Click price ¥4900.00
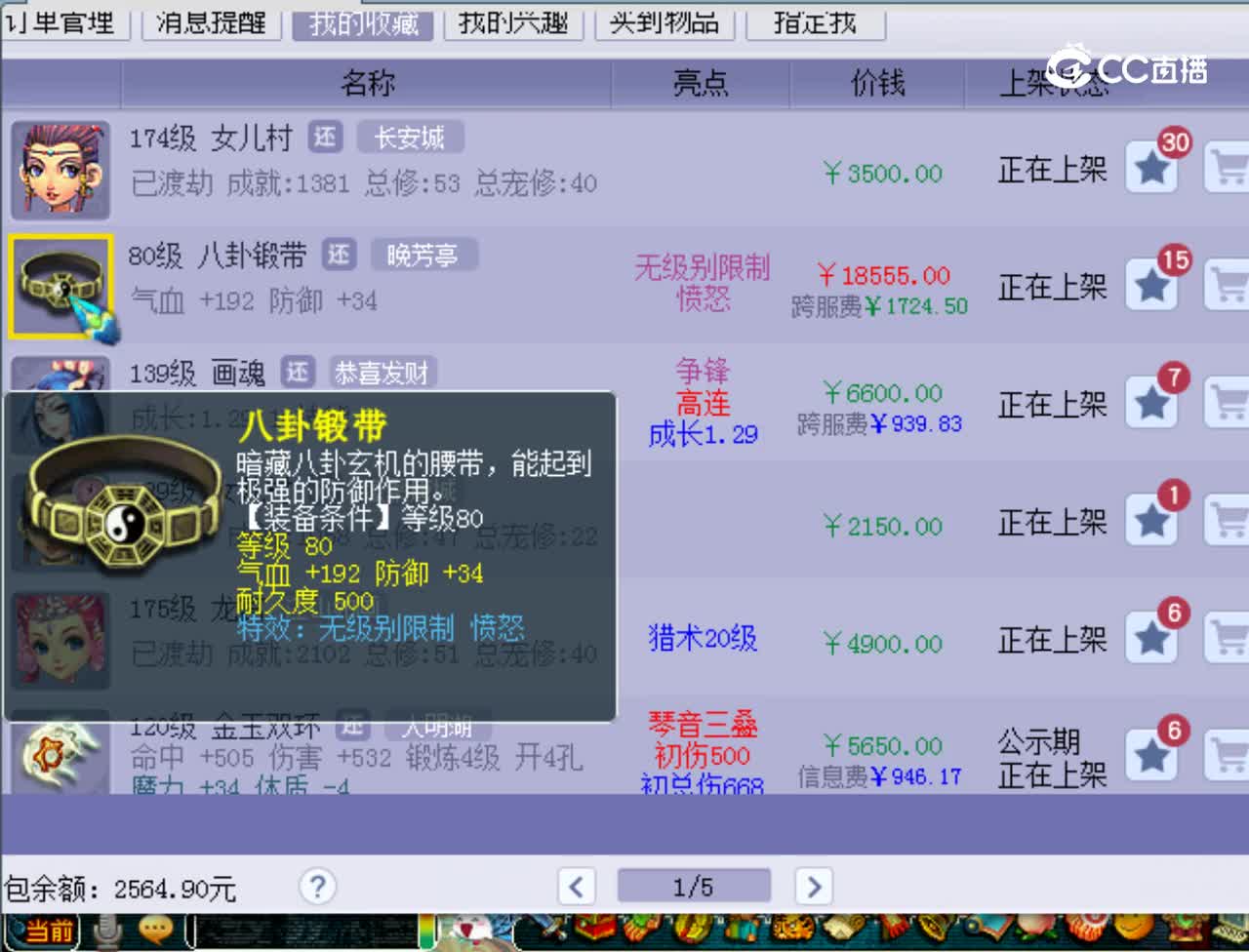The width and height of the screenshot is (1249, 952). pos(883,644)
